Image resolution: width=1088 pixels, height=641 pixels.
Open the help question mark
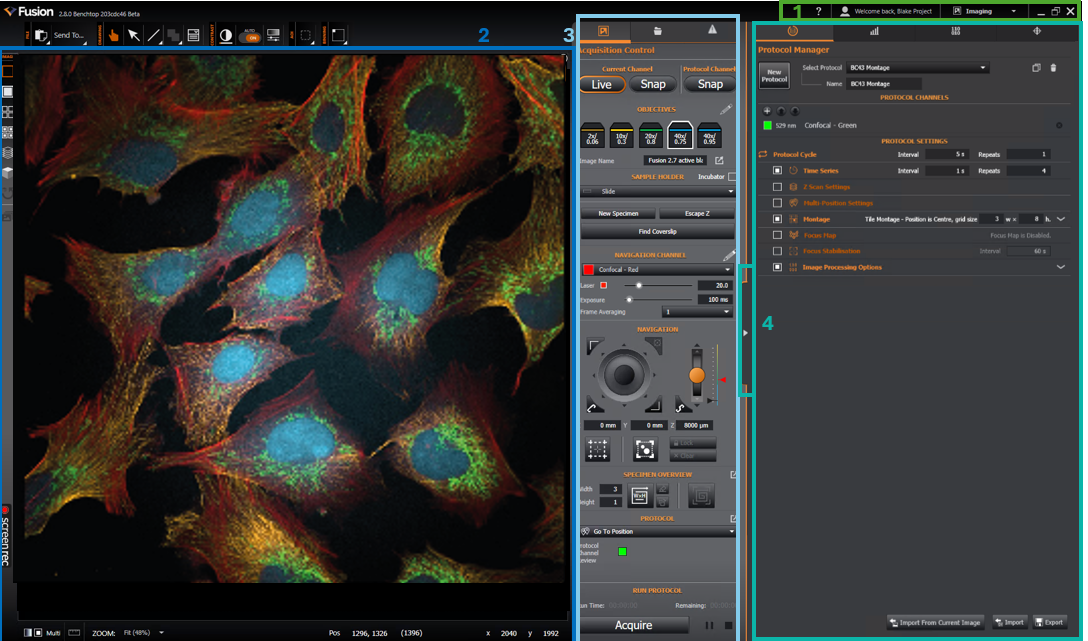tap(818, 11)
